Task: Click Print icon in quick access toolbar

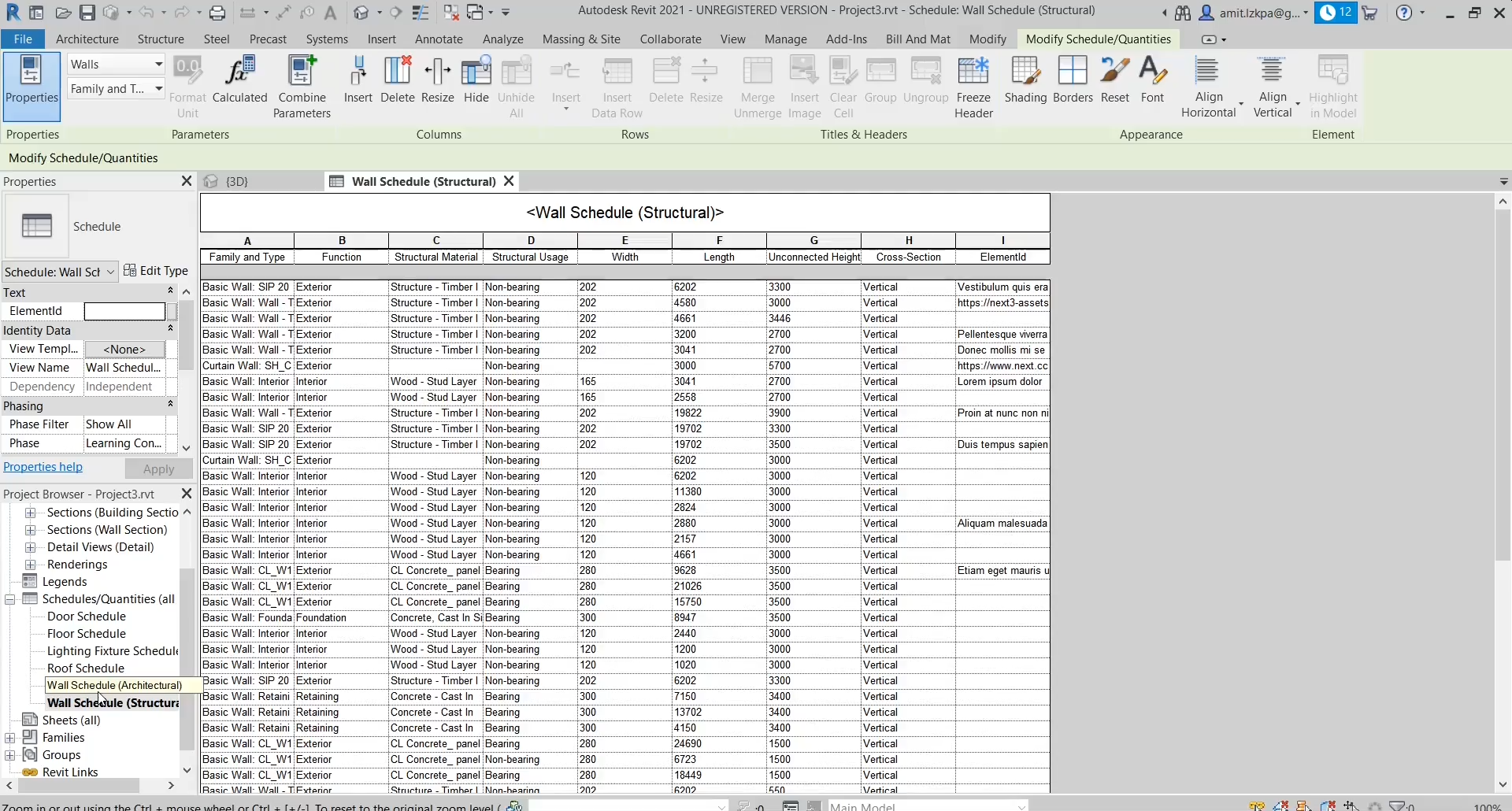Action: pos(217,13)
